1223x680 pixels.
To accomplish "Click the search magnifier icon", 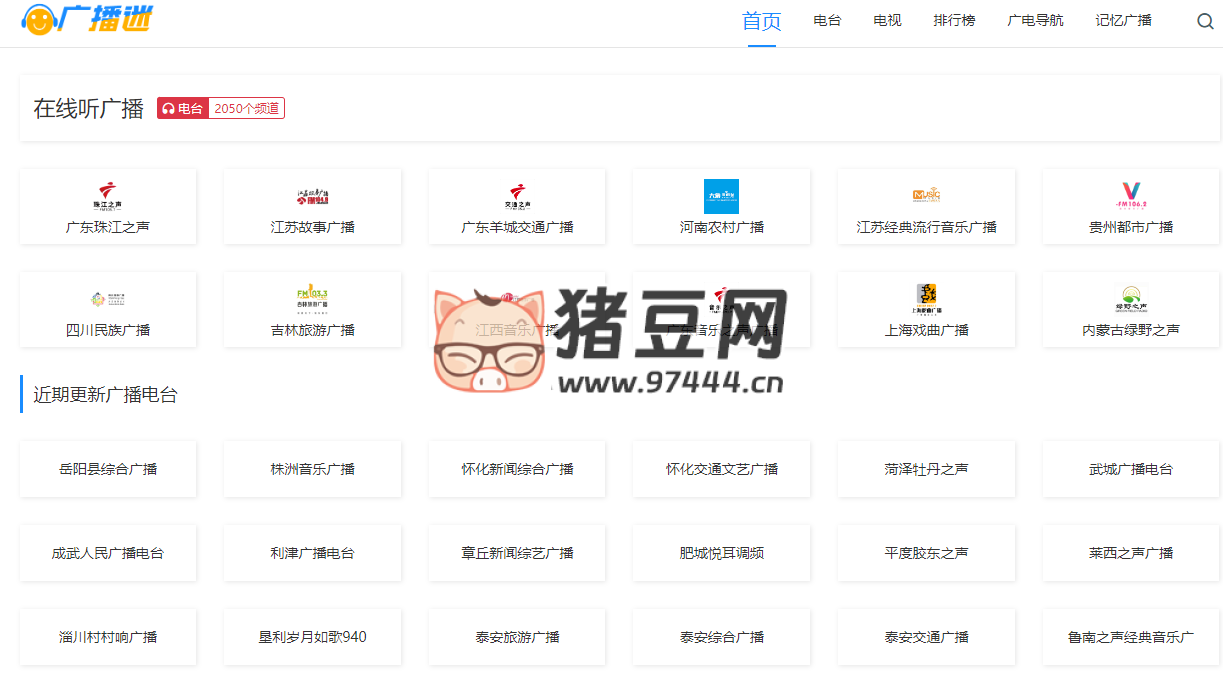I will coord(1205,21).
